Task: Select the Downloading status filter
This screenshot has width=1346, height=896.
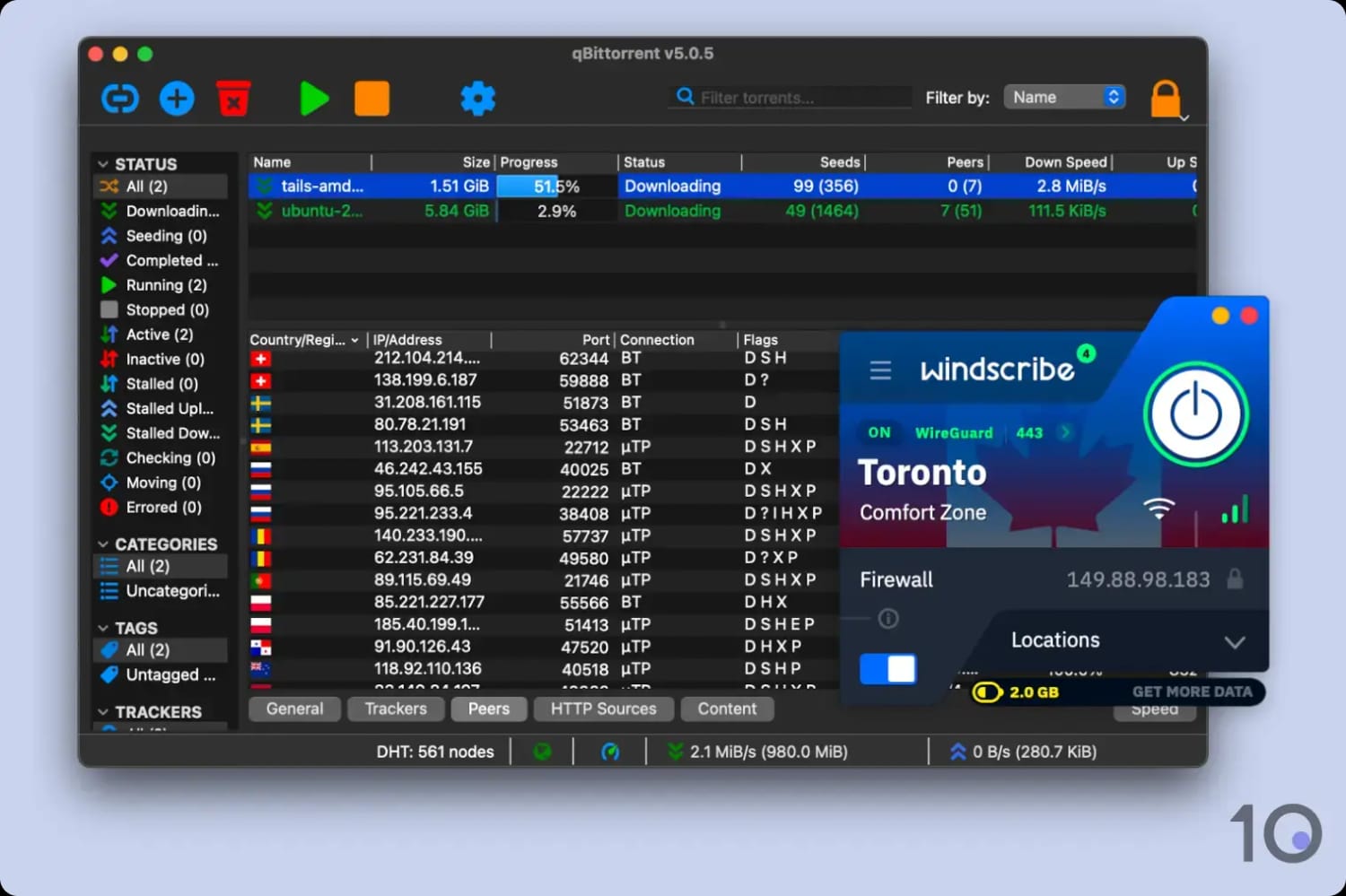Action: pos(161,211)
